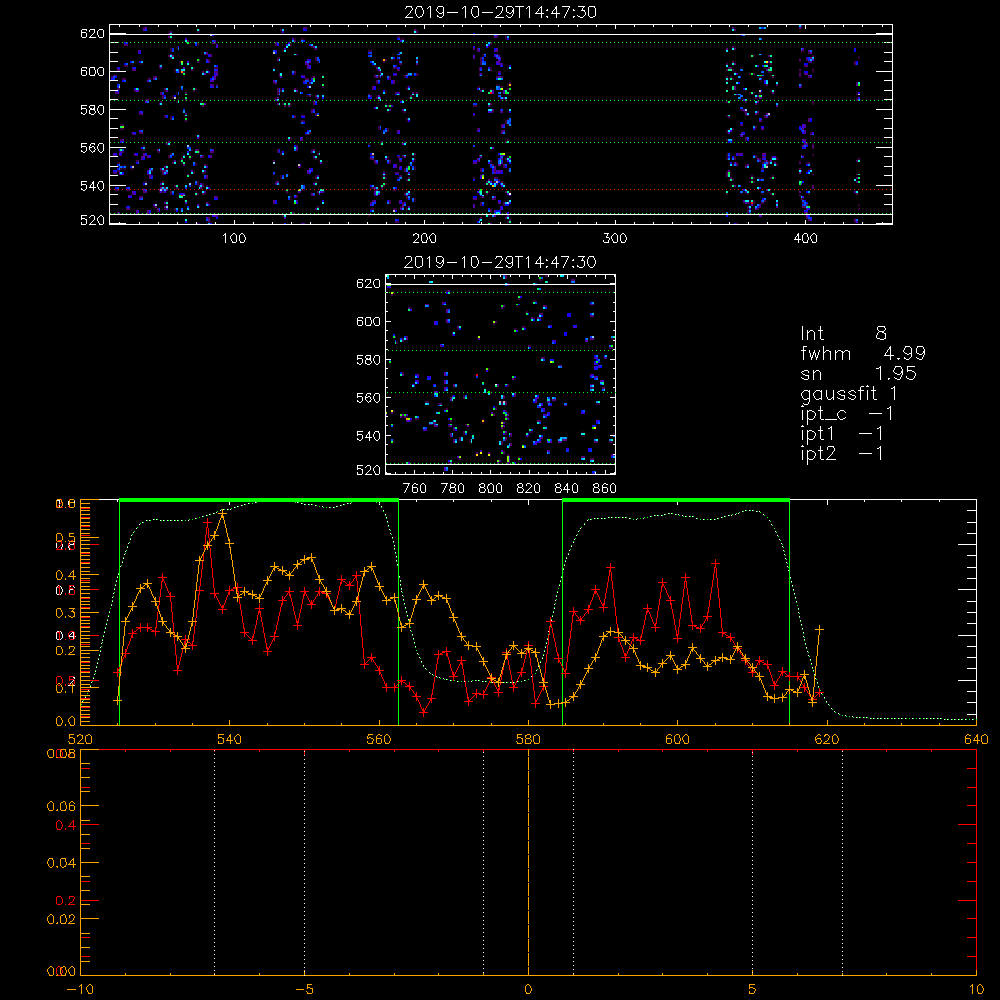The height and width of the screenshot is (1000, 1000).
Task: Click the orange vertical center line at zero
Action: click(x=529, y=862)
